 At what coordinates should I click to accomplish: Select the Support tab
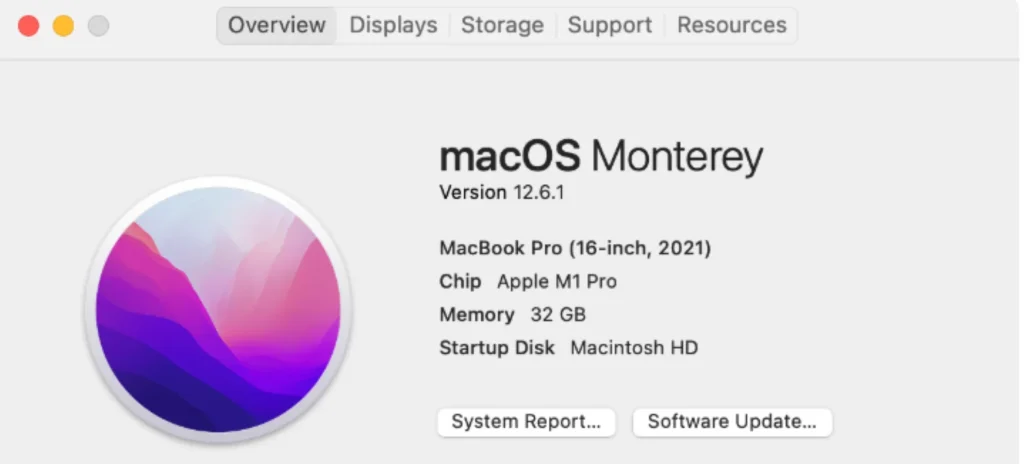tap(609, 26)
